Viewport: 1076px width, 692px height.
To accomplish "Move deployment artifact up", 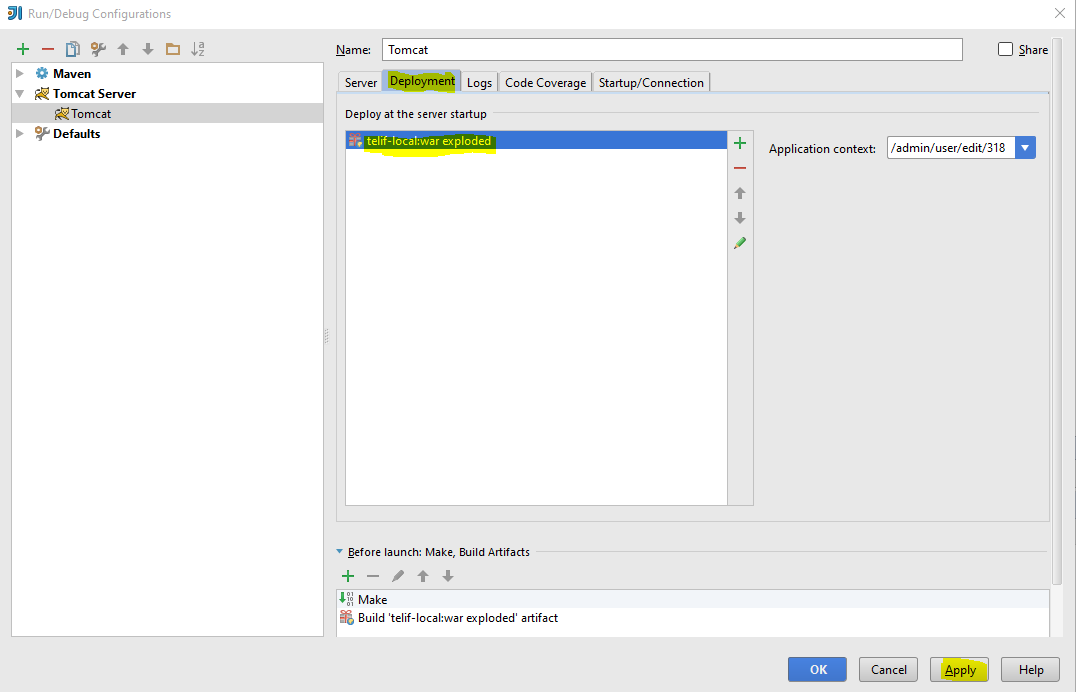I will point(740,193).
